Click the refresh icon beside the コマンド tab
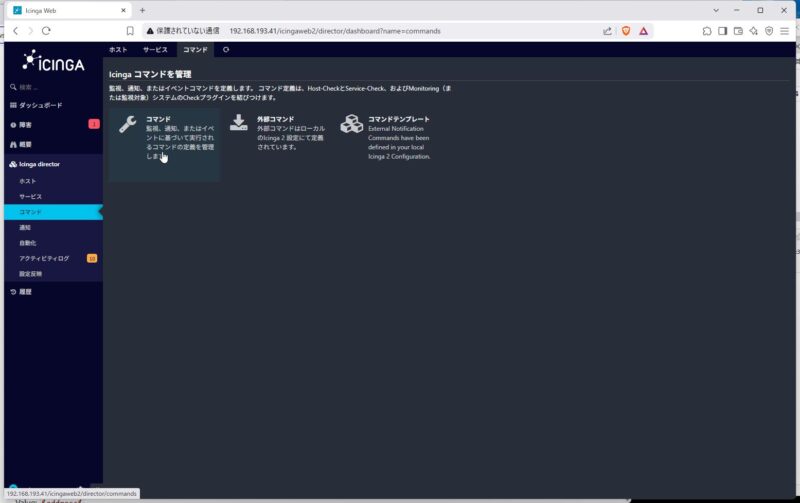800x503 pixels. 226,49
